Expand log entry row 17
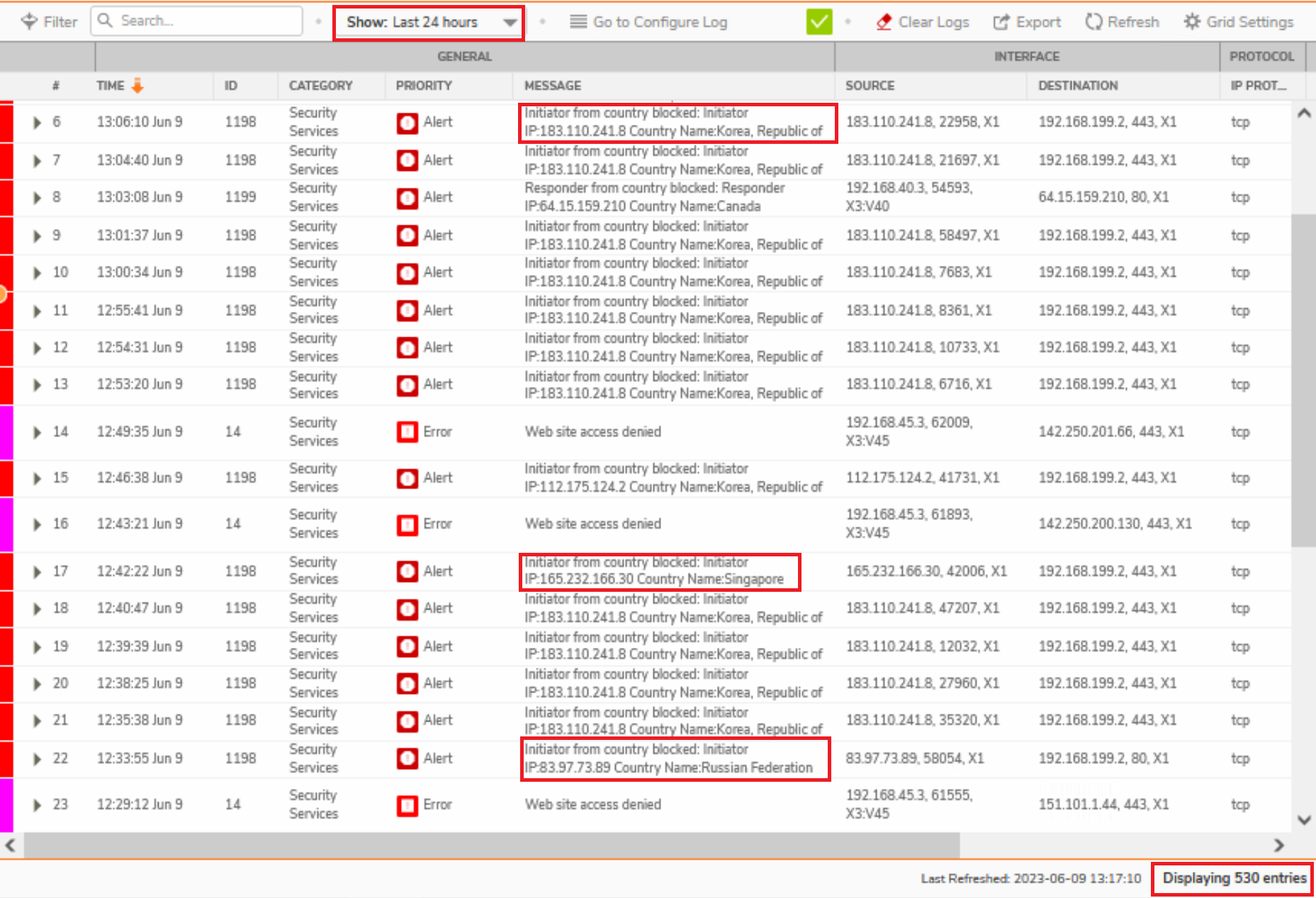This screenshot has width=1316, height=898. [x=37, y=571]
